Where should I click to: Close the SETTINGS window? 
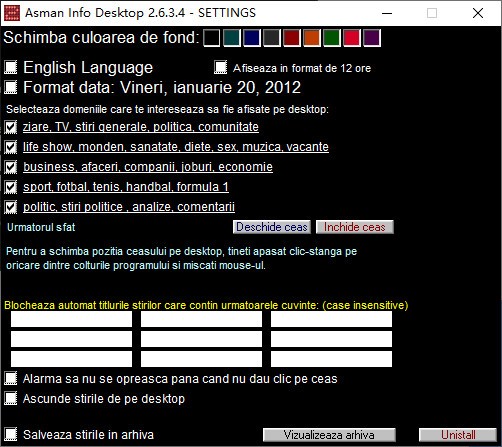point(478,13)
